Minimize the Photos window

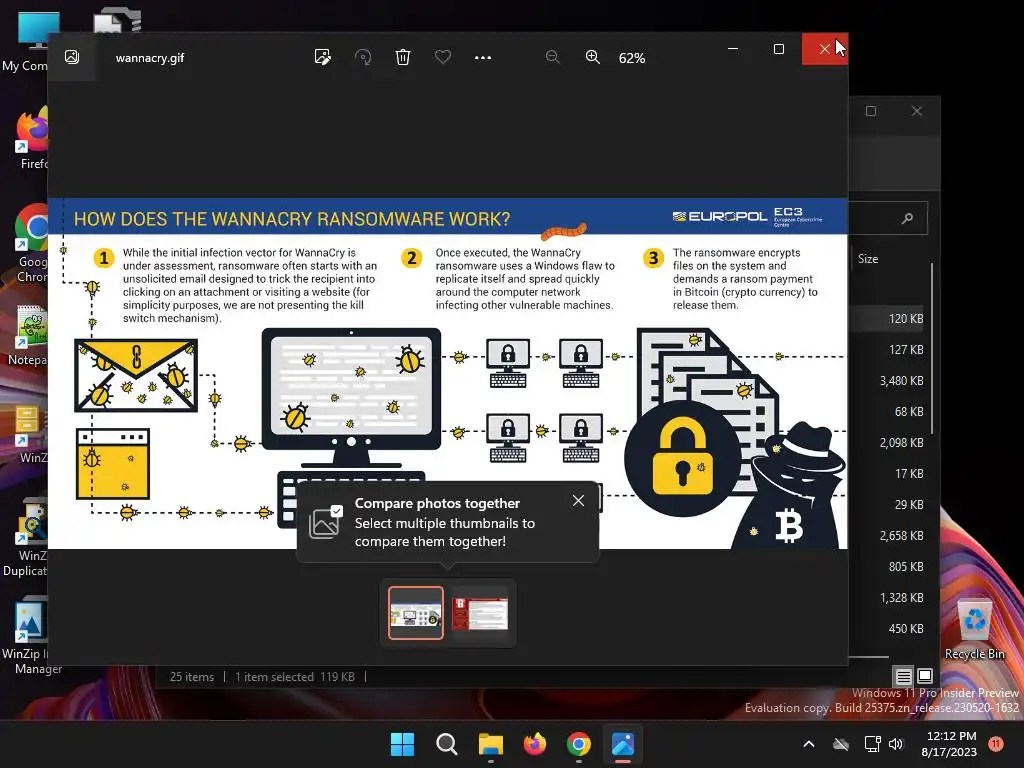733,49
